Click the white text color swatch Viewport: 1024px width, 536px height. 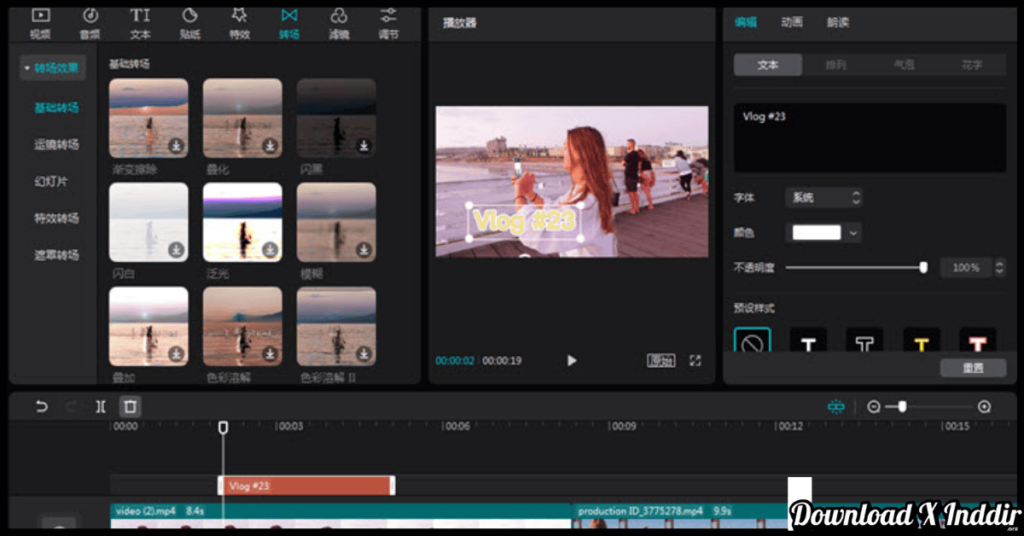816,232
